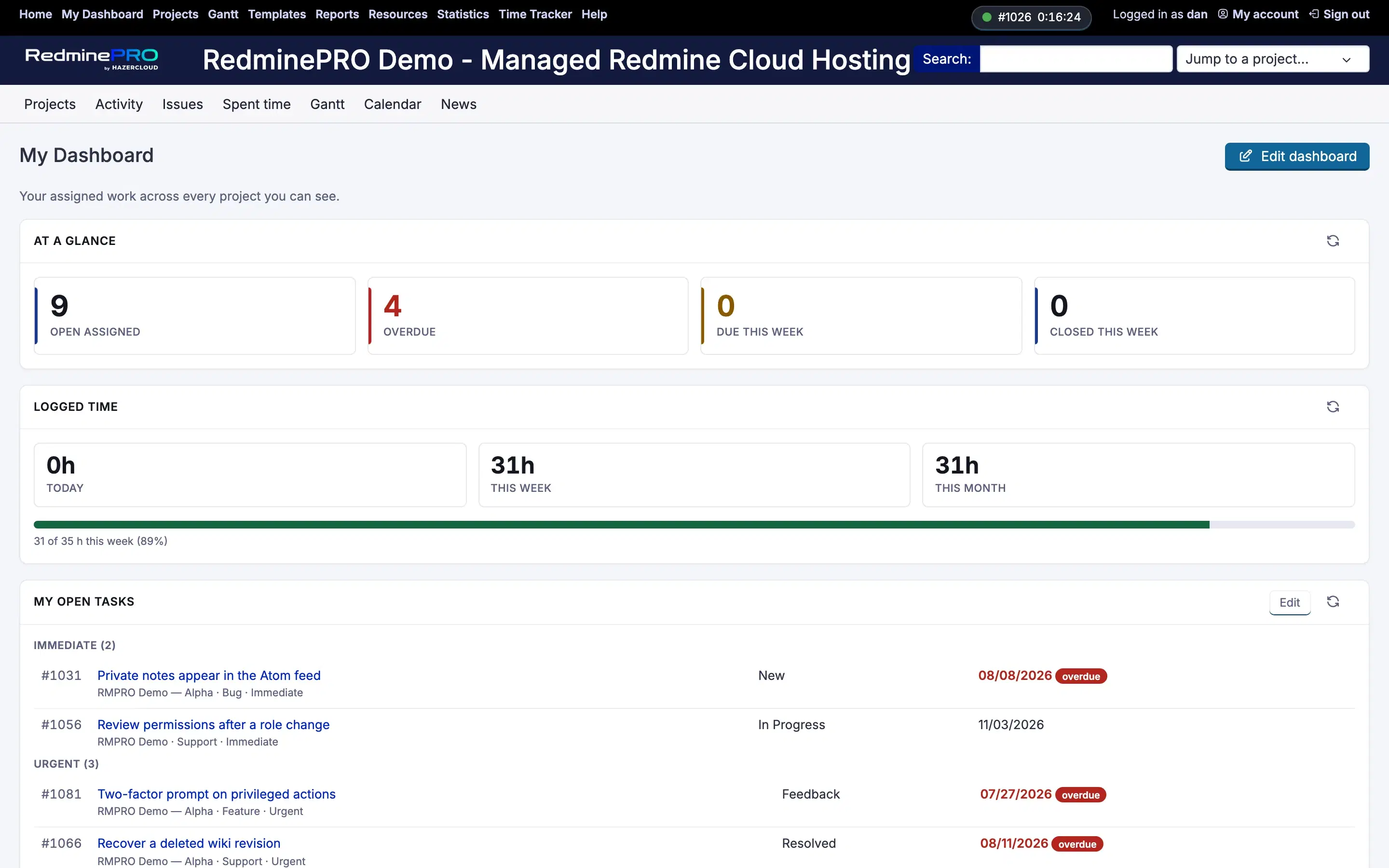Switch to the Spent time tab
This screenshot has height=868, width=1389.
pyautogui.click(x=257, y=105)
